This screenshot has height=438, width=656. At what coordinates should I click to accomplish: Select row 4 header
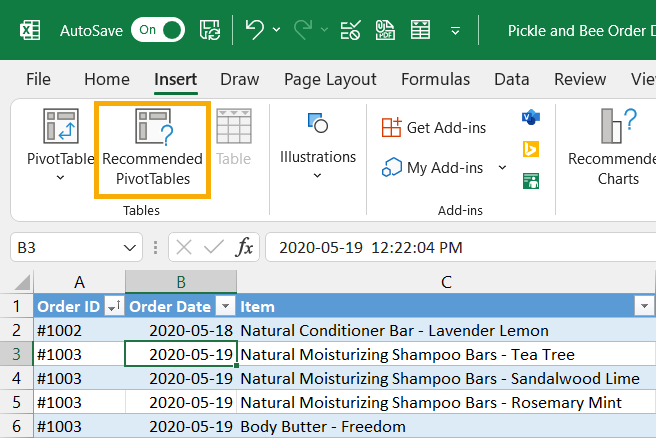pos(16,378)
